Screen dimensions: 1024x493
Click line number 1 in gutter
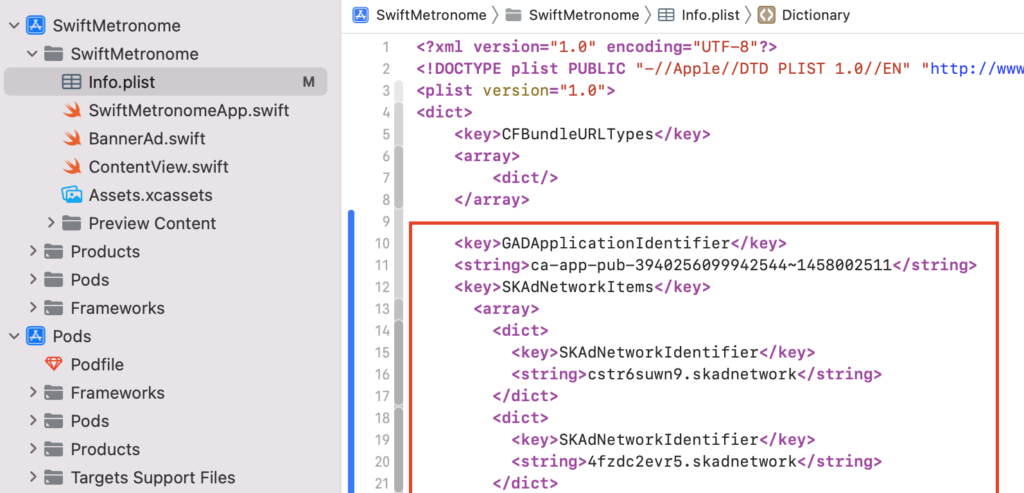pyautogui.click(x=385, y=47)
